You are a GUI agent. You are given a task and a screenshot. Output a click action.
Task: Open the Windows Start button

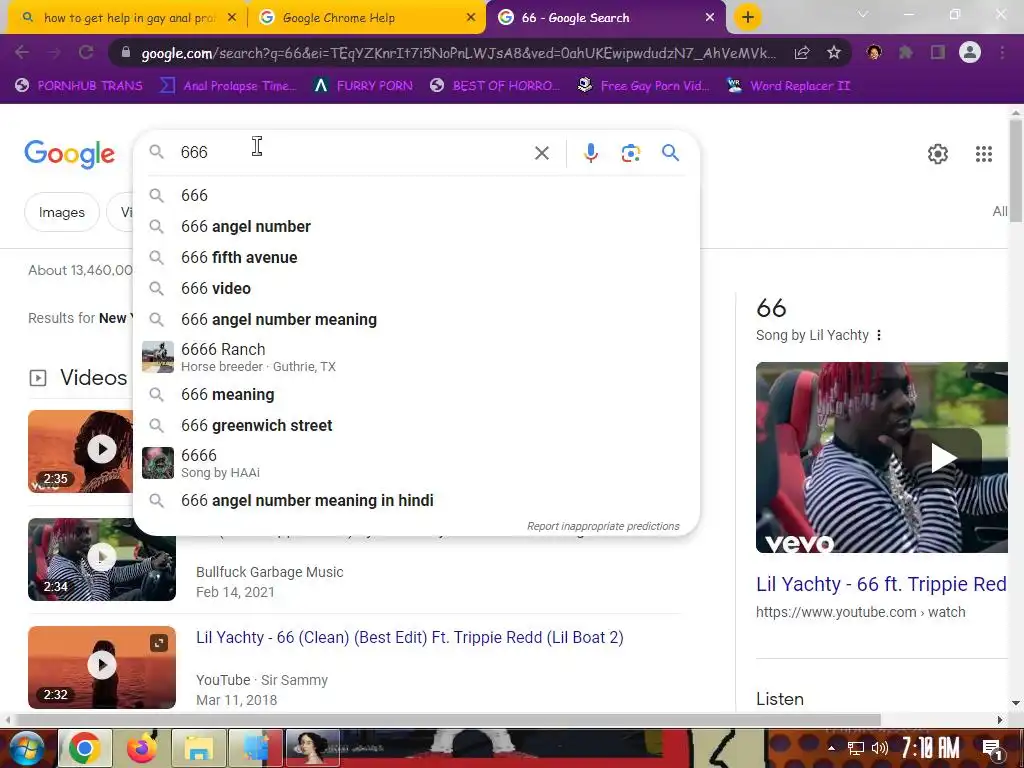pyautogui.click(x=26, y=748)
